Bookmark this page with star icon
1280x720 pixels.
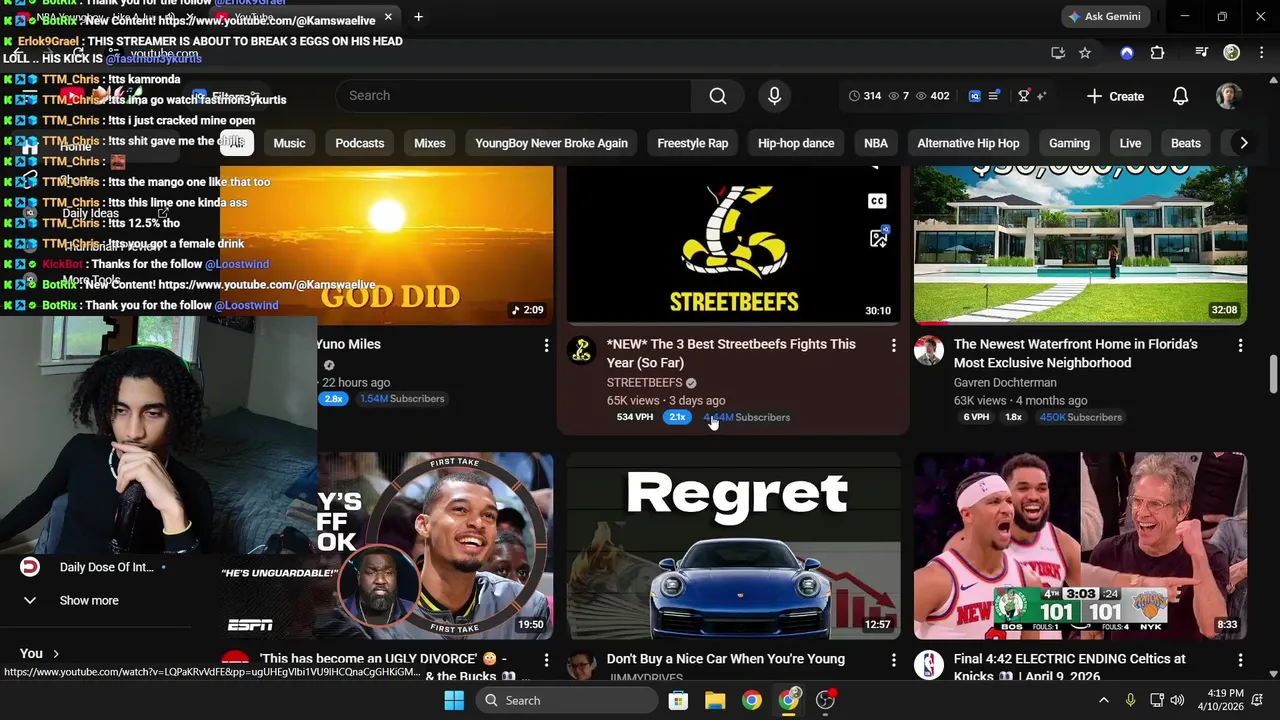pyautogui.click(x=1085, y=53)
